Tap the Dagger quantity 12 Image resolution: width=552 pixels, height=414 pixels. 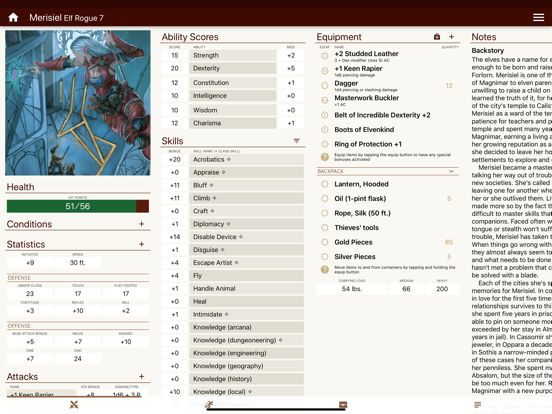(449, 86)
